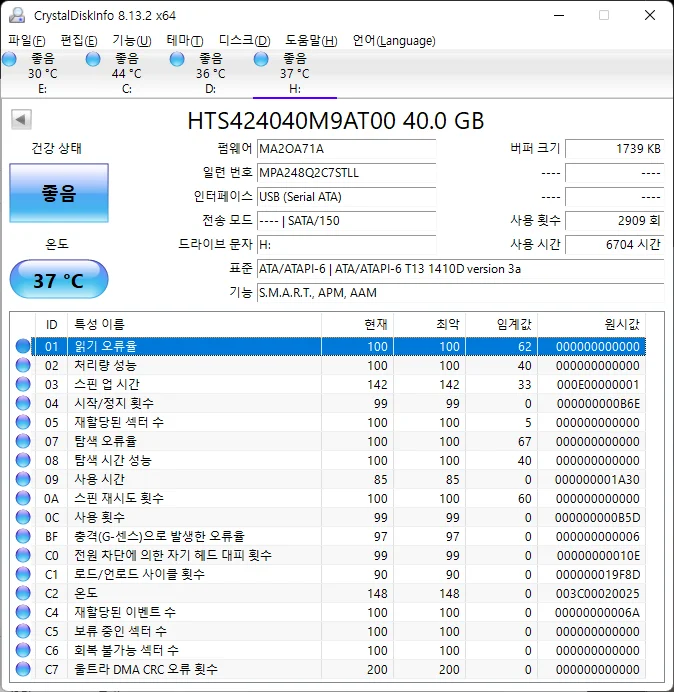674x692 pixels.
Task: Click the status orb for 재할당된 이벤트 수 row
Action: [23, 612]
